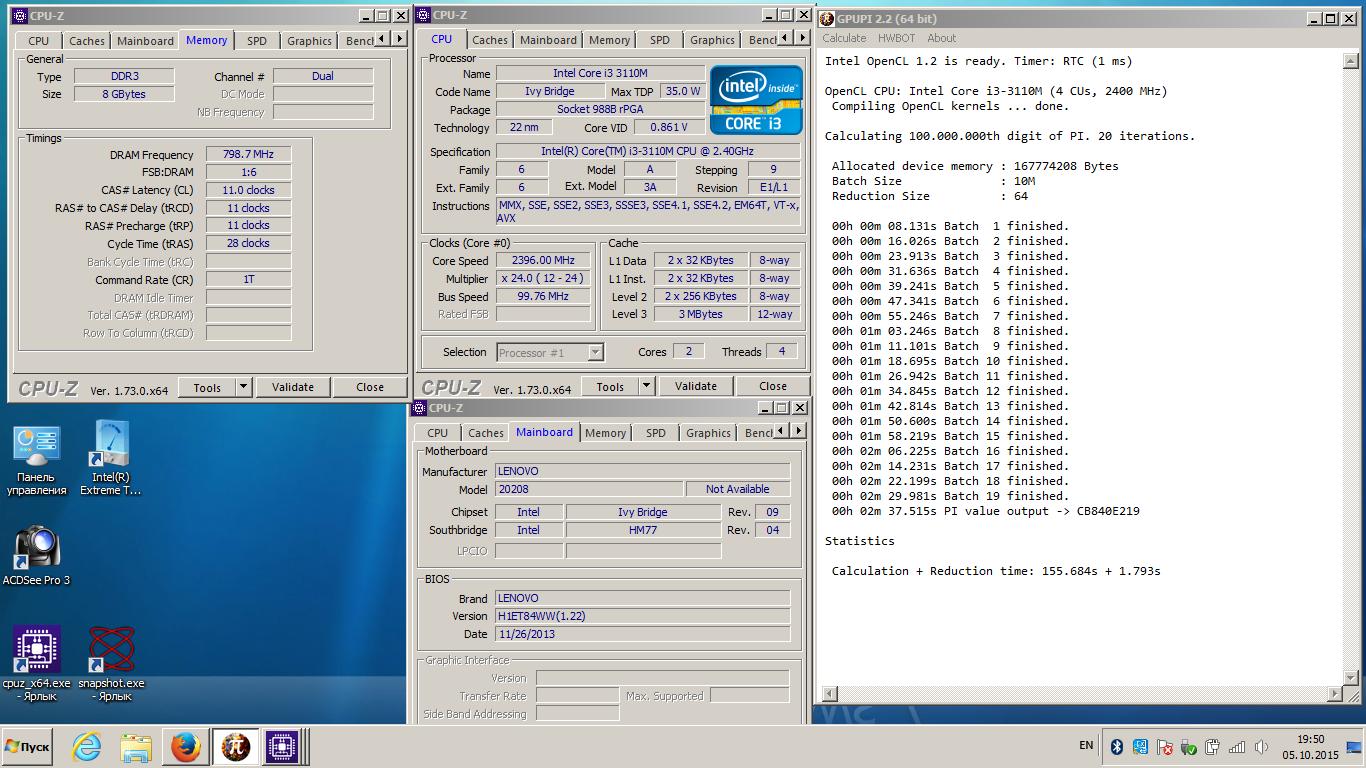Click GPUPI horizontal scrollbar left arrow
Screen dimensions: 1366x768
pos(828,694)
